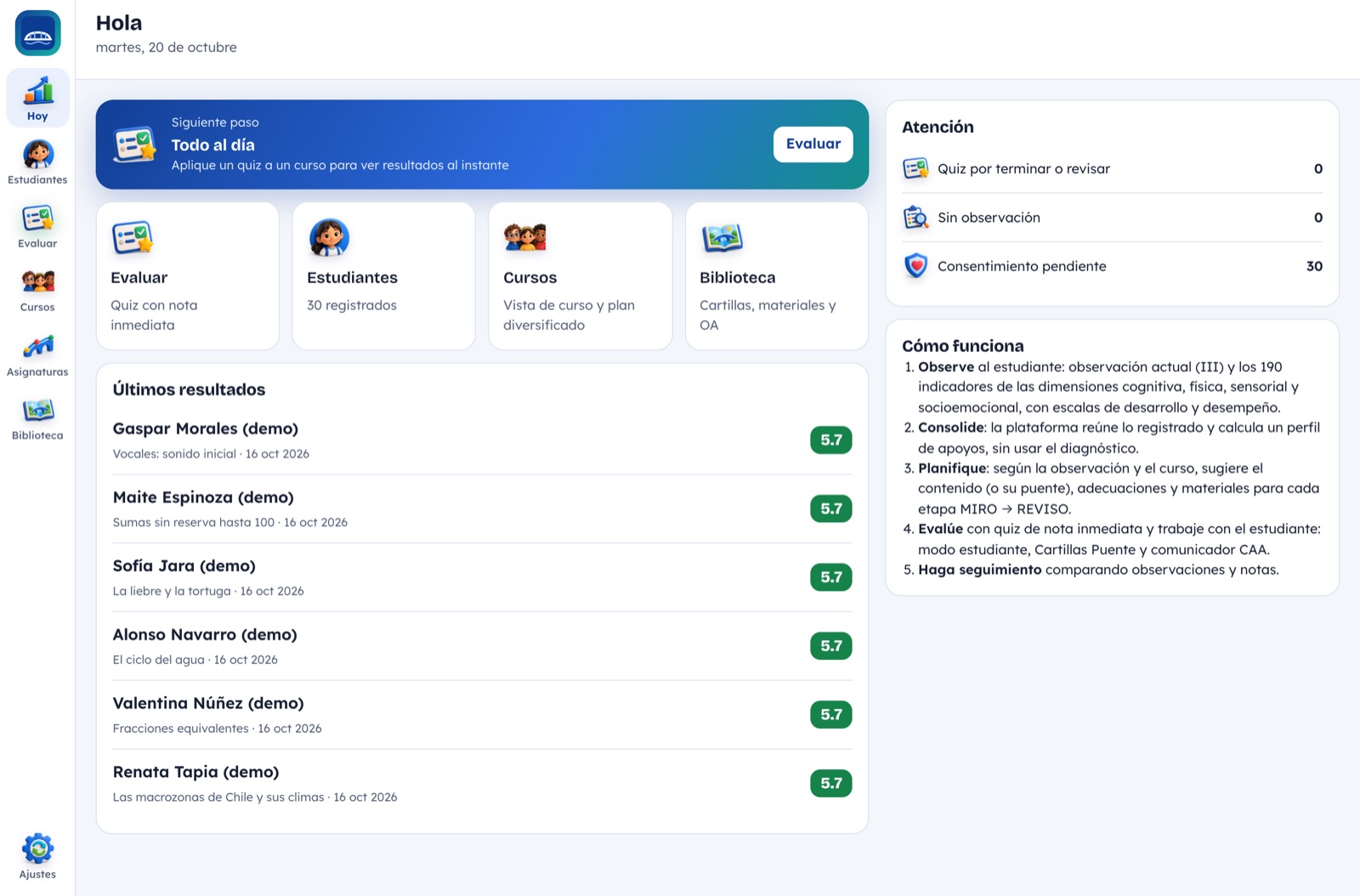The height and width of the screenshot is (896, 1360).
Task: Click the count 30 beside Consentimiento pendiente
Action: coord(1314,266)
